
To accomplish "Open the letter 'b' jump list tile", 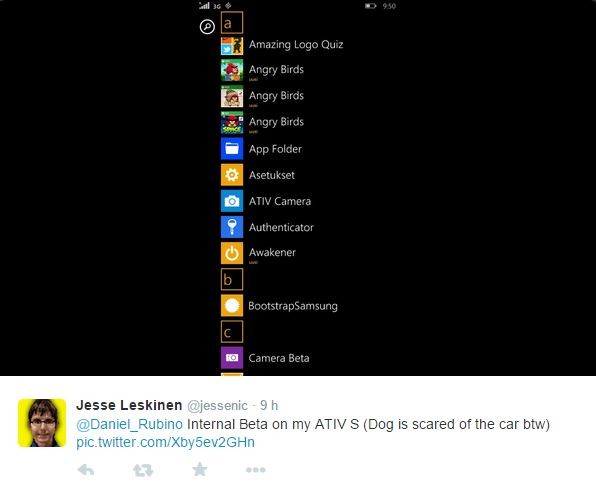I will [x=232, y=279].
